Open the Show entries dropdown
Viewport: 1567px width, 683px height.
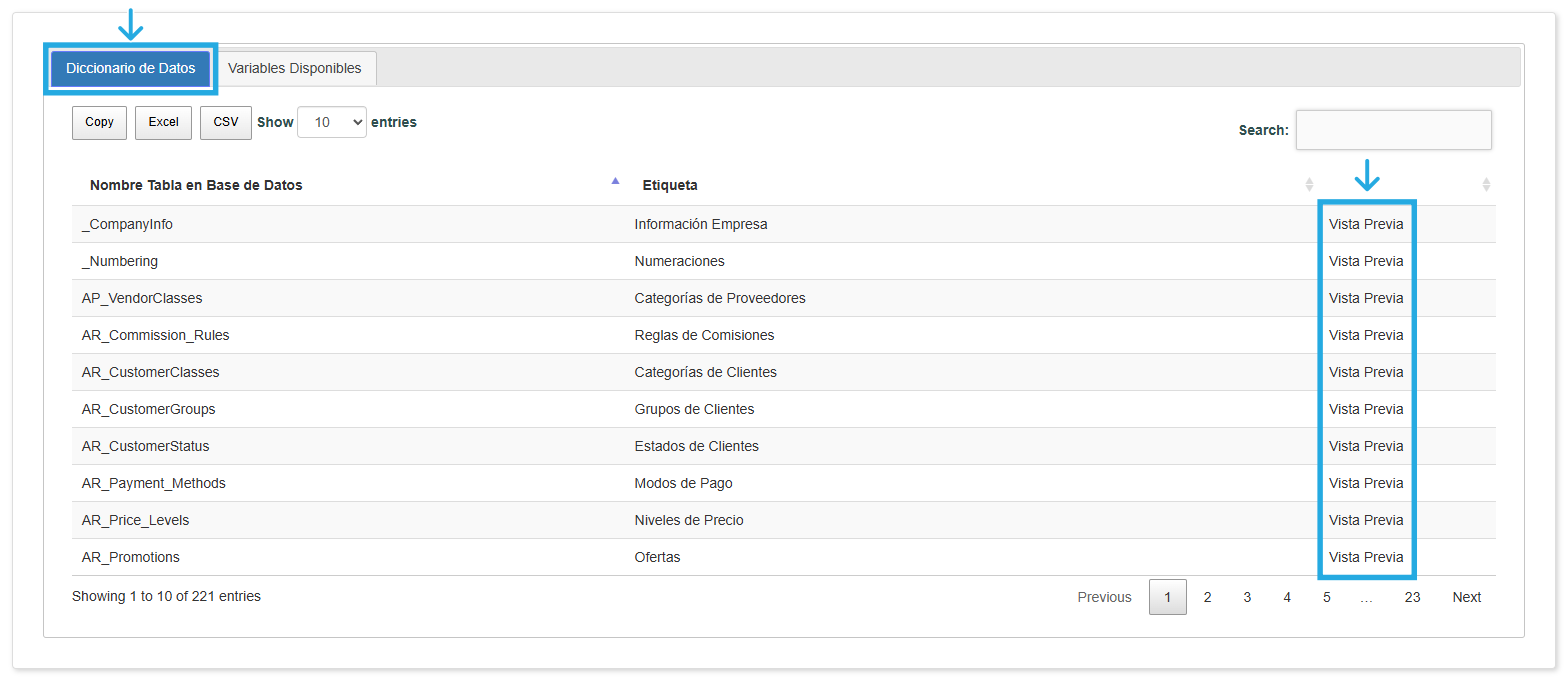click(x=332, y=122)
